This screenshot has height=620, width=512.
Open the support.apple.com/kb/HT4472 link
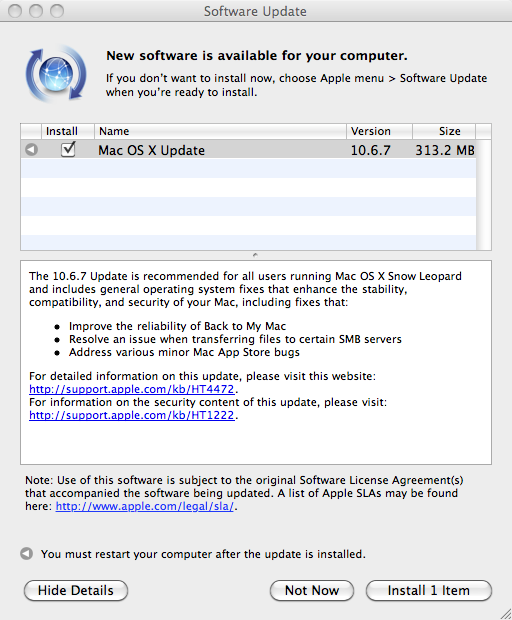pos(132,389)
